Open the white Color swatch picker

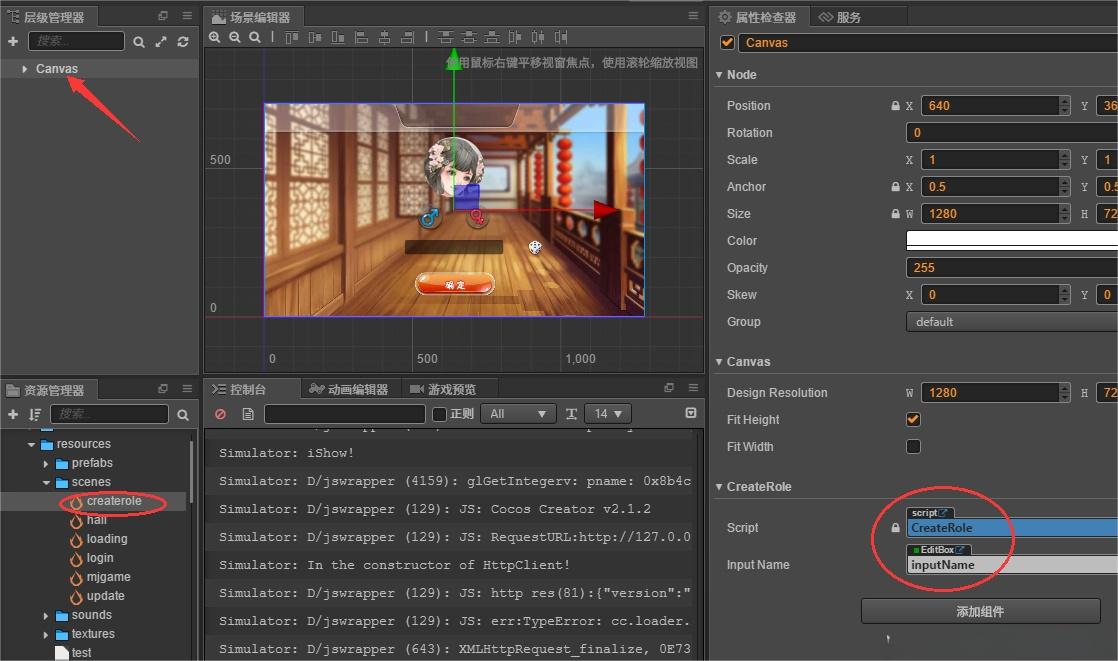pyautogui.click(x=1010, y=241)
